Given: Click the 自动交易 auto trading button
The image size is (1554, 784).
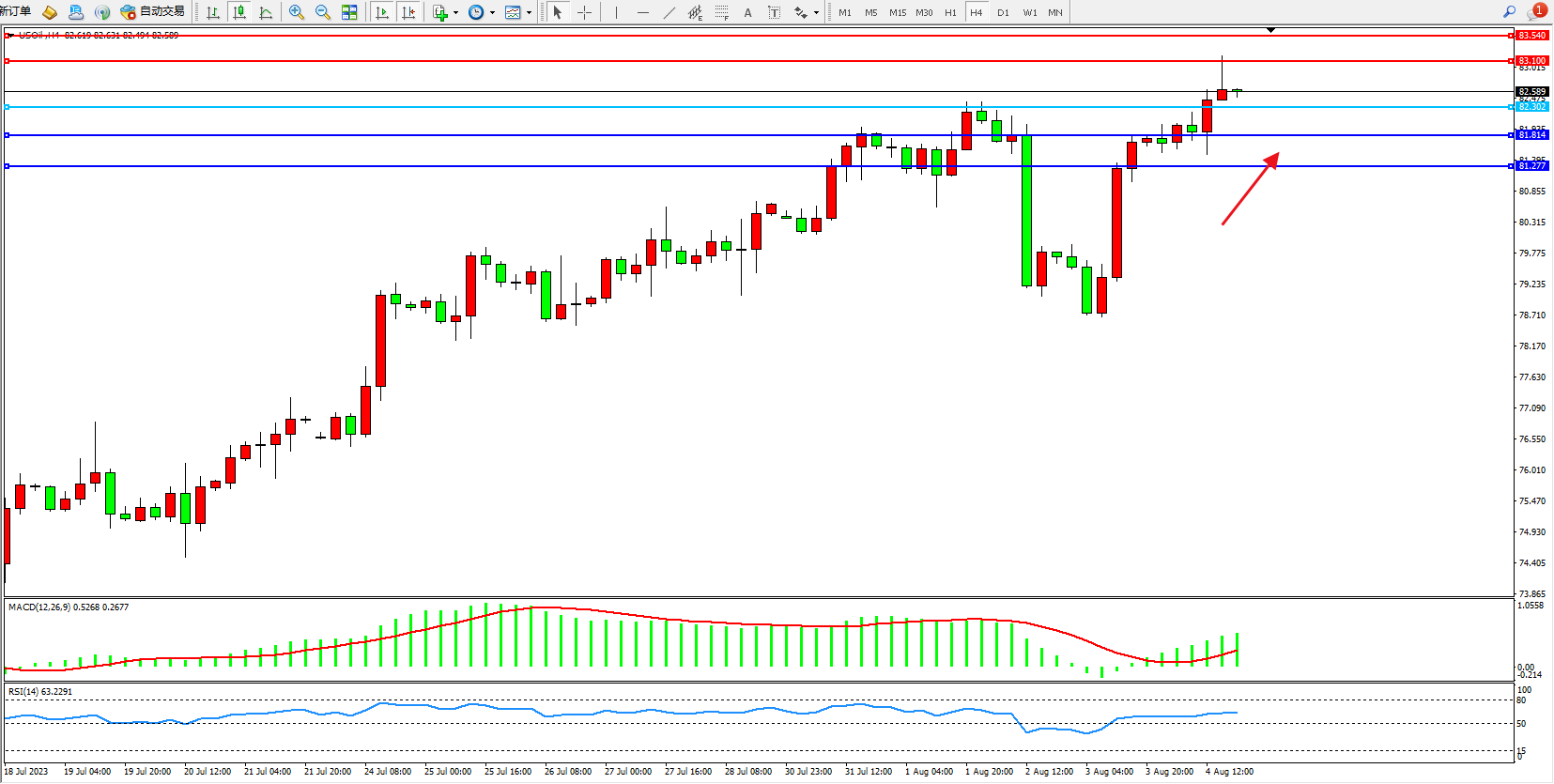Looking at the screenshot, I should point(152,12).
